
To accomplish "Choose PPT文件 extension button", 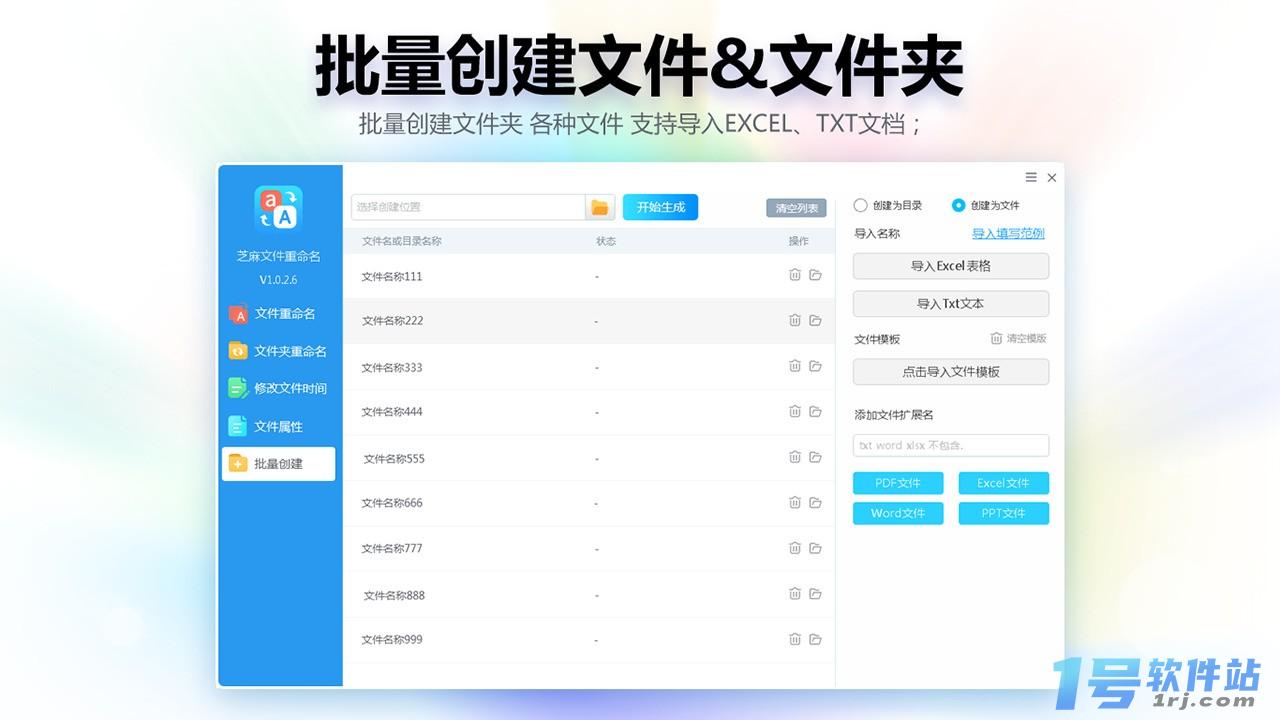I will coord(1004,513).
